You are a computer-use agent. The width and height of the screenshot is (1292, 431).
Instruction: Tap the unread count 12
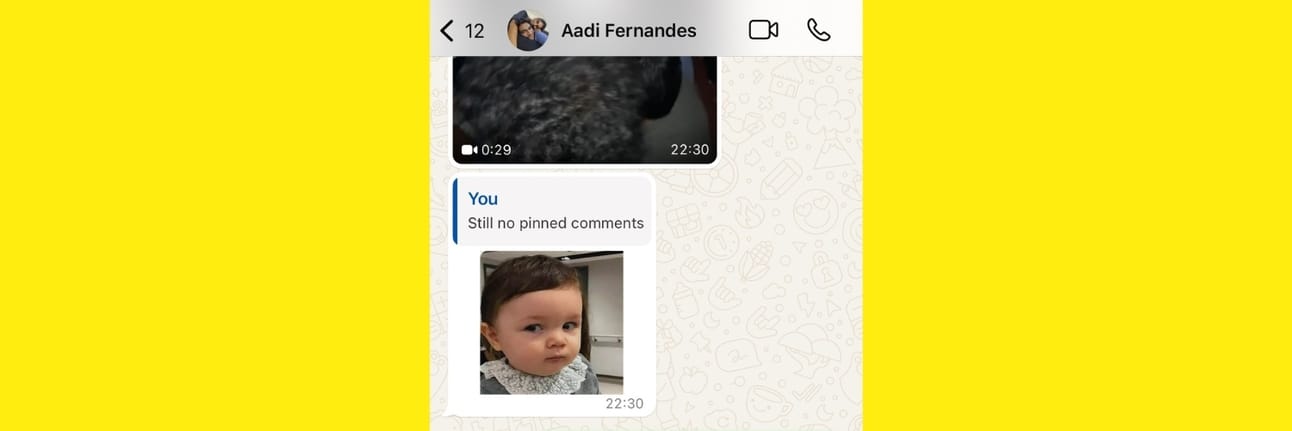coord(475,31)
